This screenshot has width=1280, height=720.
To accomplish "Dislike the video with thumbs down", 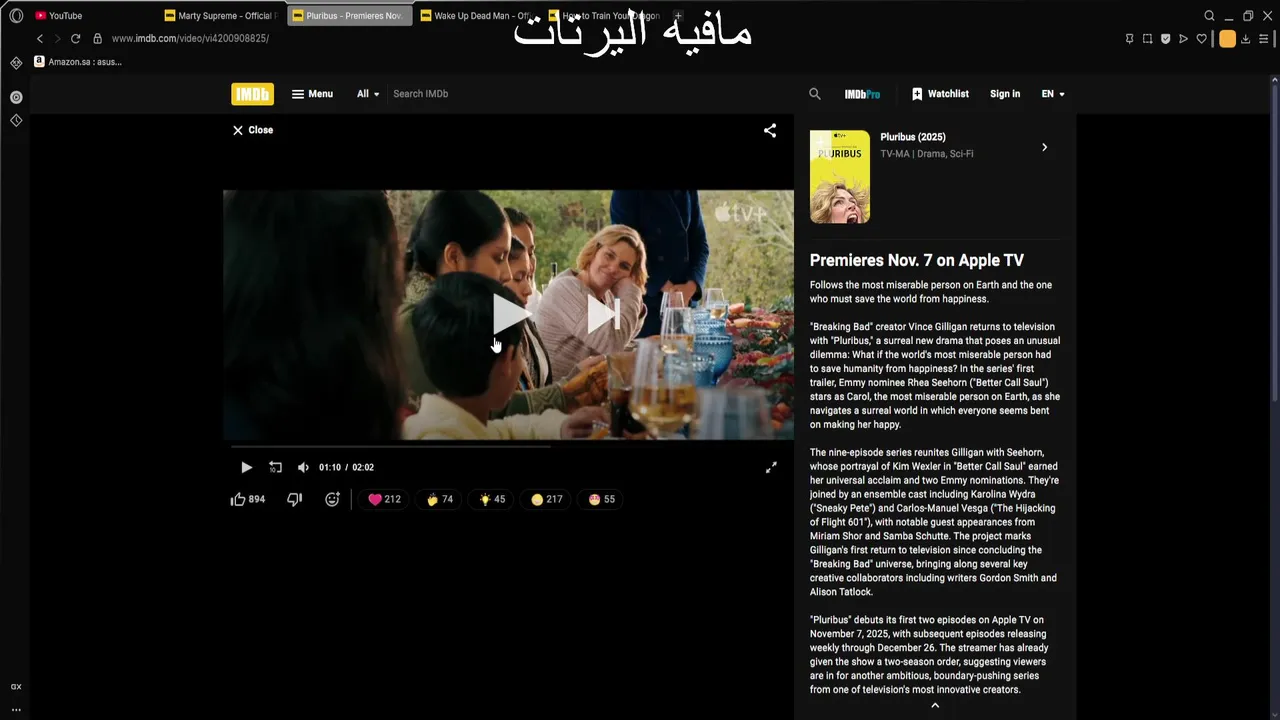I will (x=294, y=499).
